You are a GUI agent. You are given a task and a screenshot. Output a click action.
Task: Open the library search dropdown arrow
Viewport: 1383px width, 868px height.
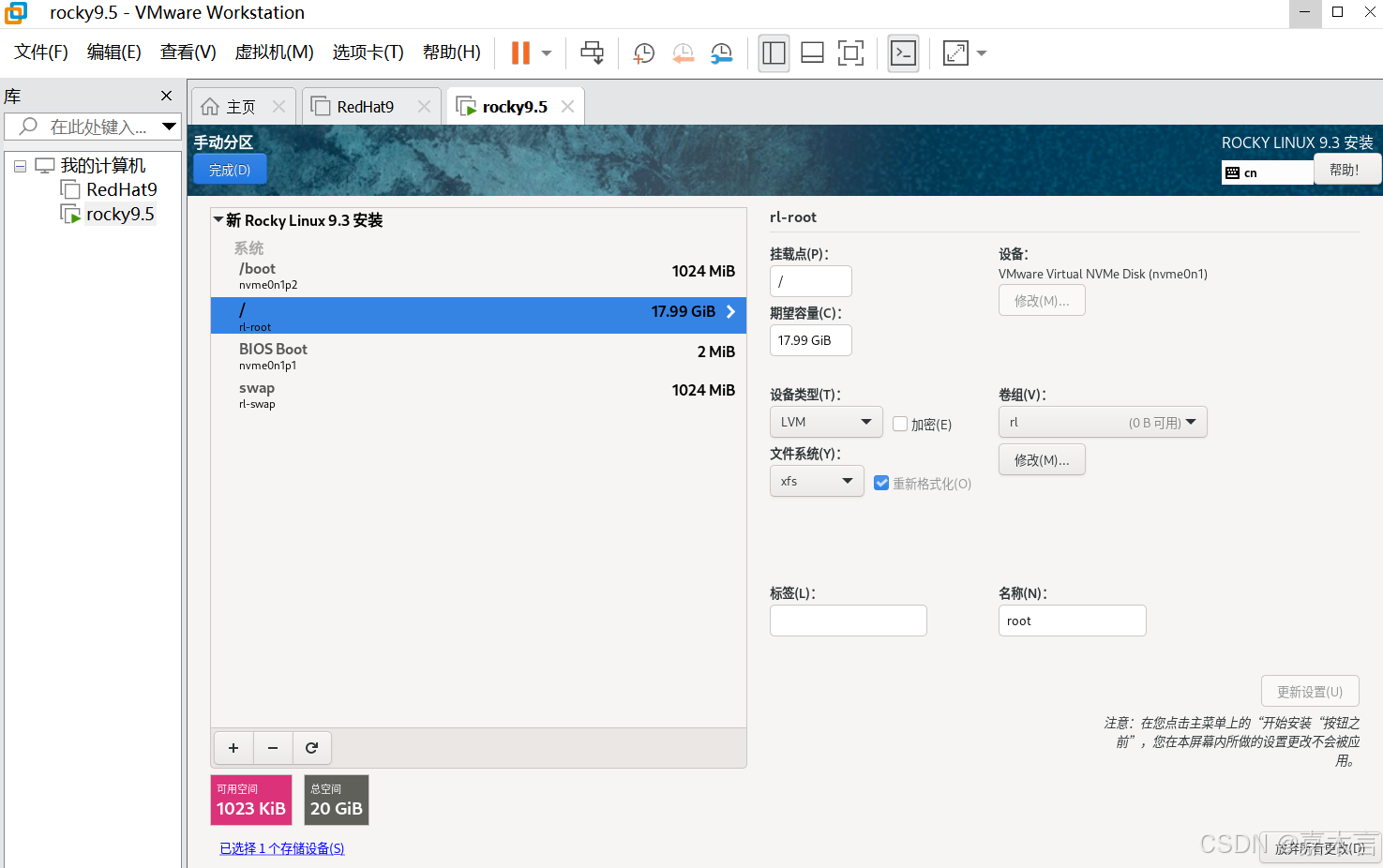pyautogui.click(x=169, y=127)
